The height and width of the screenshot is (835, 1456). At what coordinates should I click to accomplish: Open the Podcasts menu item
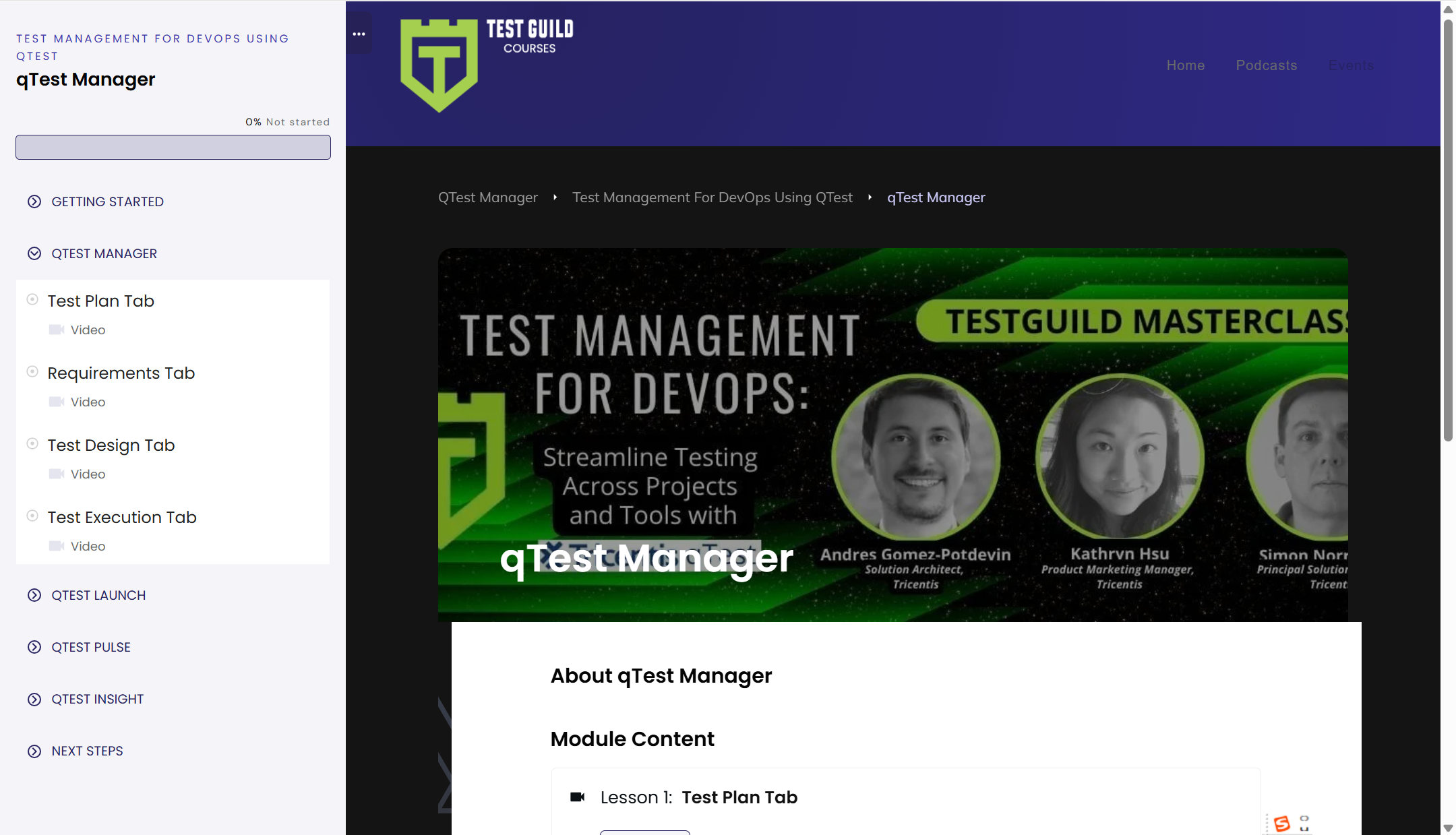[x=1267, y=65]
